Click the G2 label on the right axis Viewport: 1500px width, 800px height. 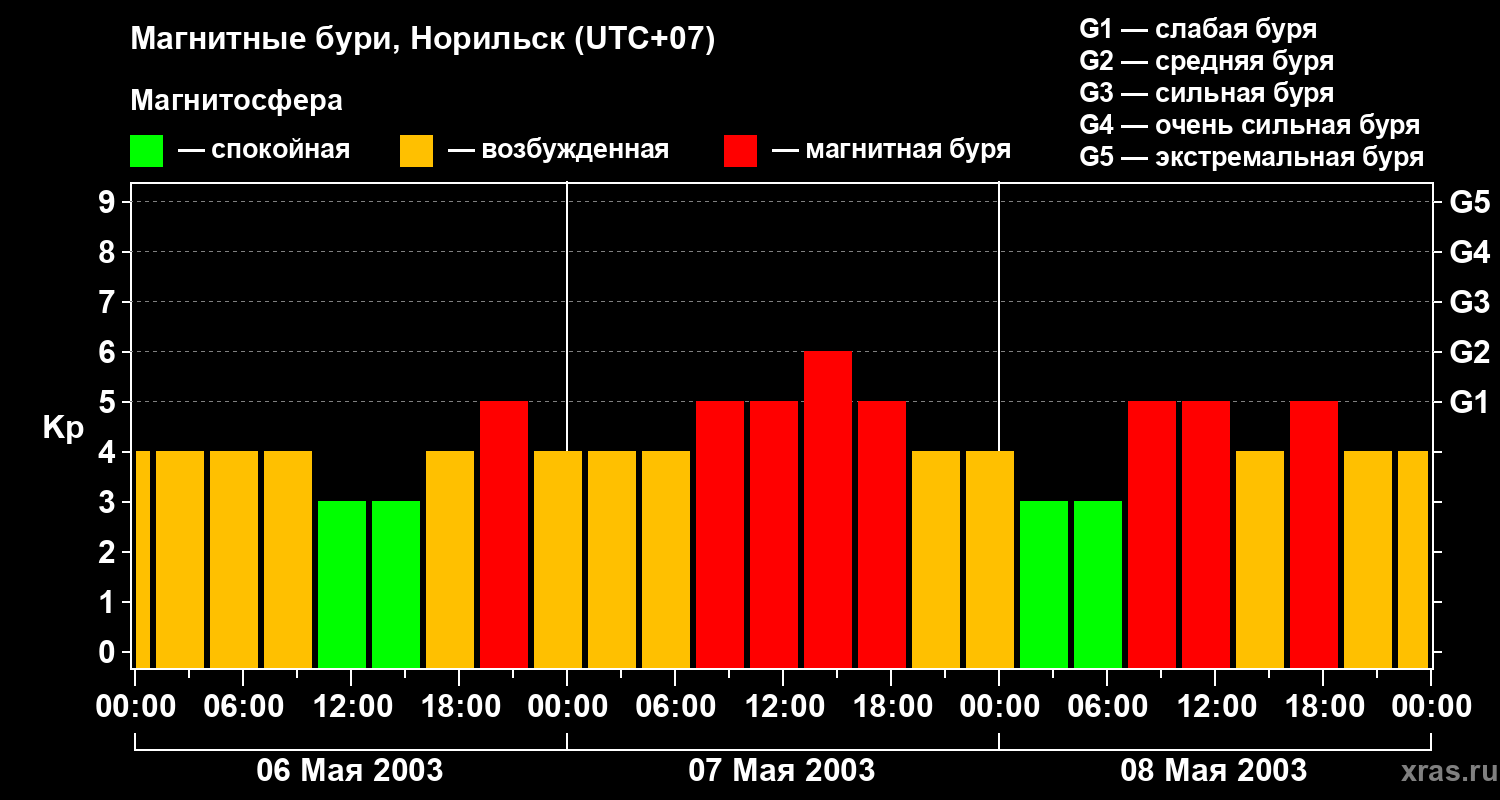click(x=1470, y=352)
